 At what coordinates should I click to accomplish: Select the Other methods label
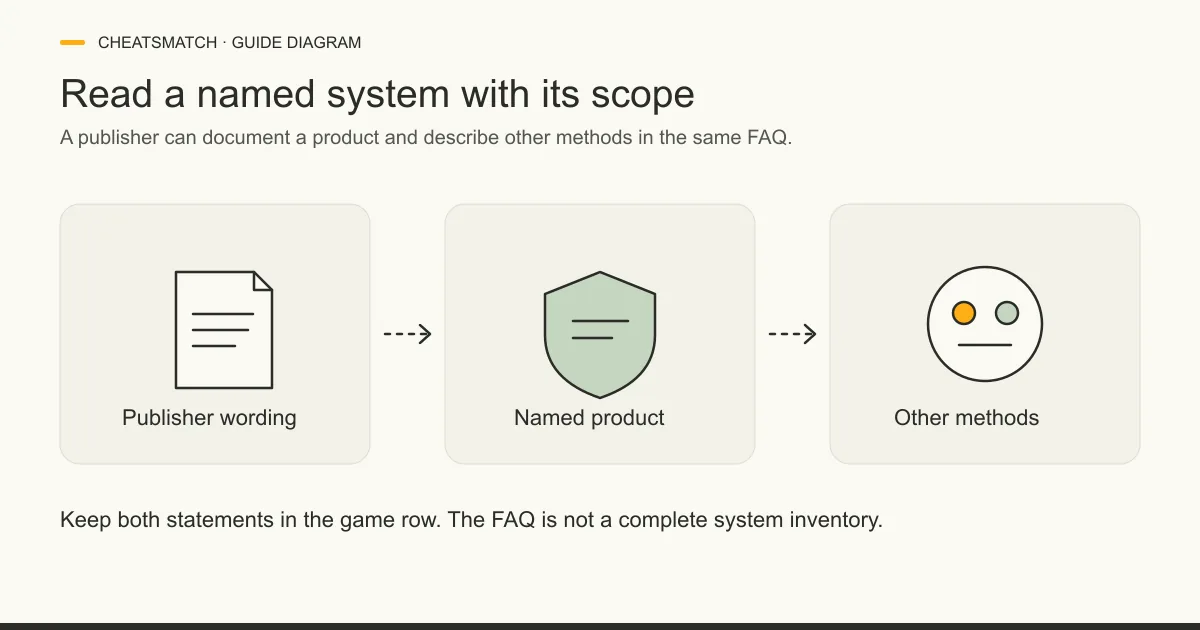click(x=966, y=417)
